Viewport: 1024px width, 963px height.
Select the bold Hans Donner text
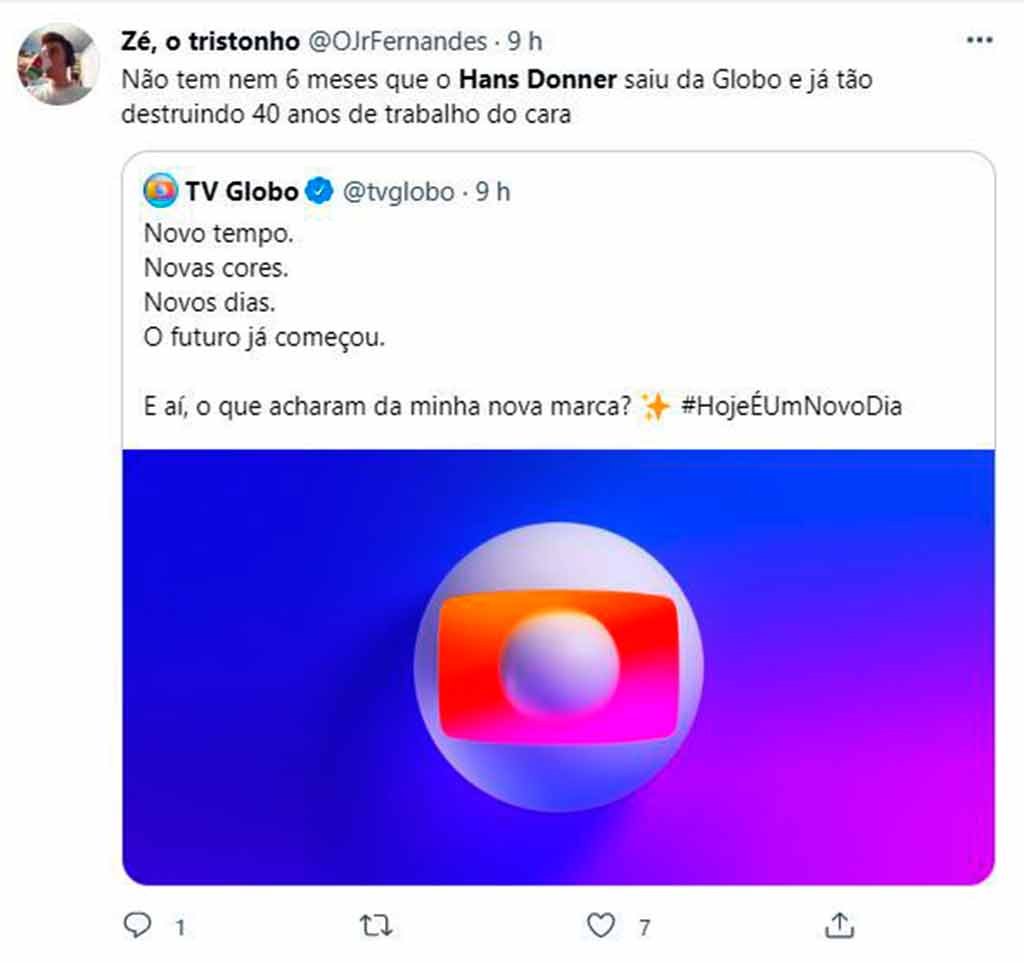pyautogui.click(x=537, y=80)
